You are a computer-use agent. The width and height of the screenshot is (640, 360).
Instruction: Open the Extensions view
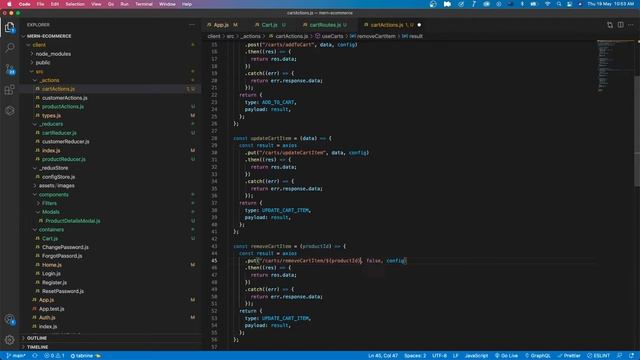[x=10, y=90]
